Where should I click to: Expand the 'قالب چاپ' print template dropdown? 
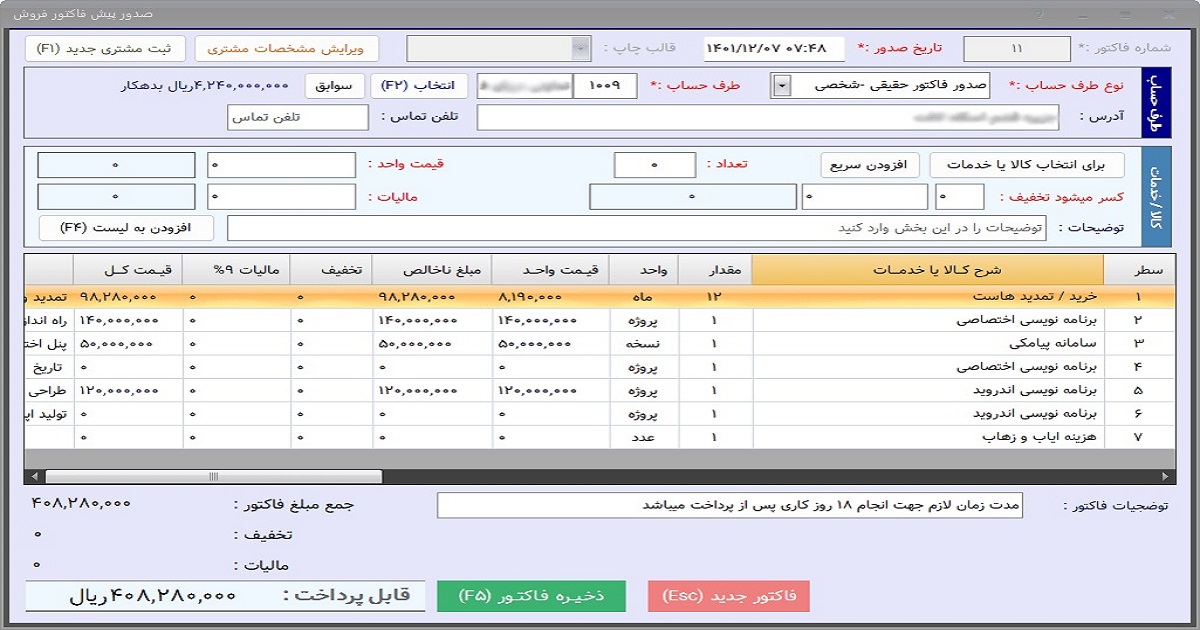click(580, 48)
